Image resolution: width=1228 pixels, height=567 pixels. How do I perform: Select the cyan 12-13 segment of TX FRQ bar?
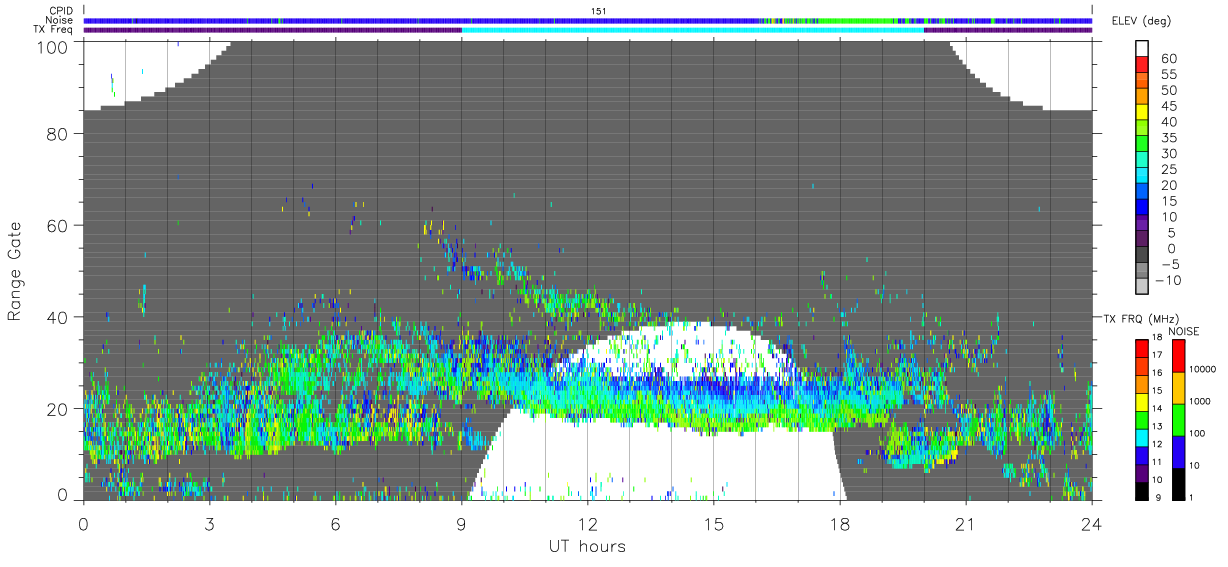point(1141,436)
